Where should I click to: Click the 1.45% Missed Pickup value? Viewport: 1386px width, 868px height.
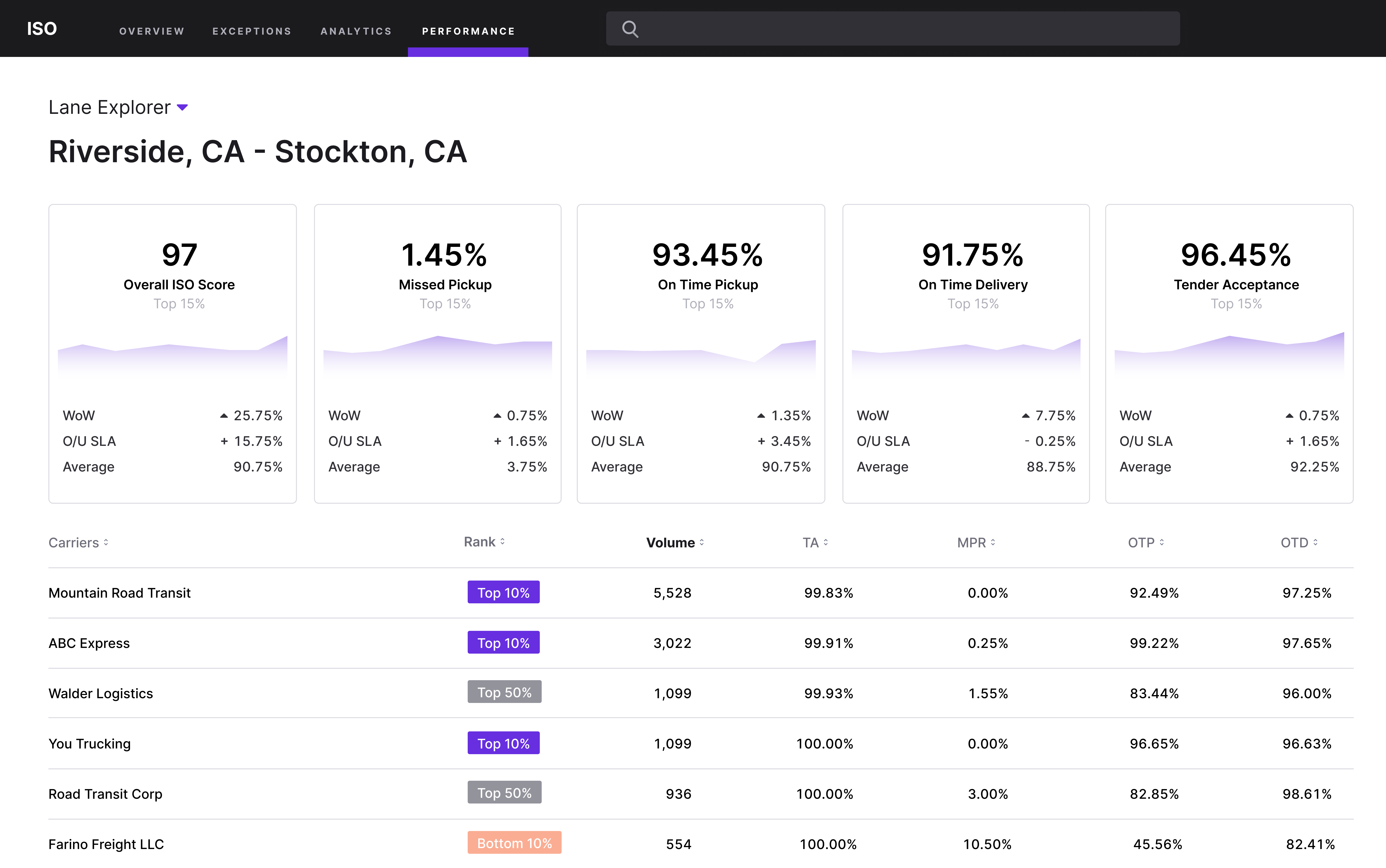444,255
